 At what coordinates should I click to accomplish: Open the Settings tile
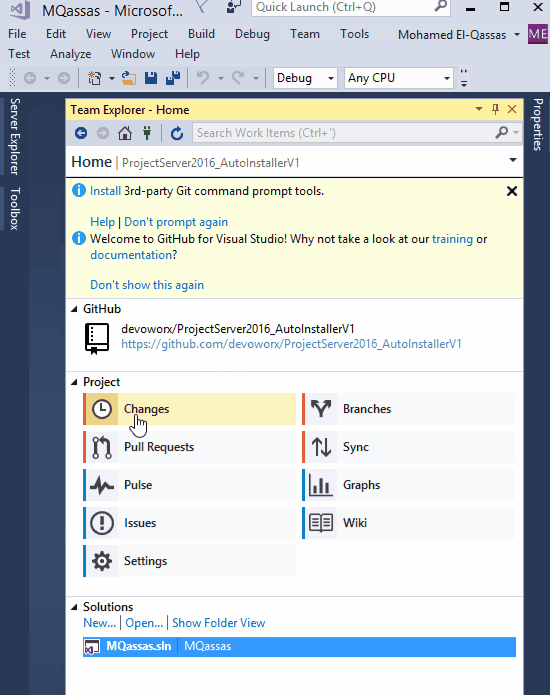(189, 561)
